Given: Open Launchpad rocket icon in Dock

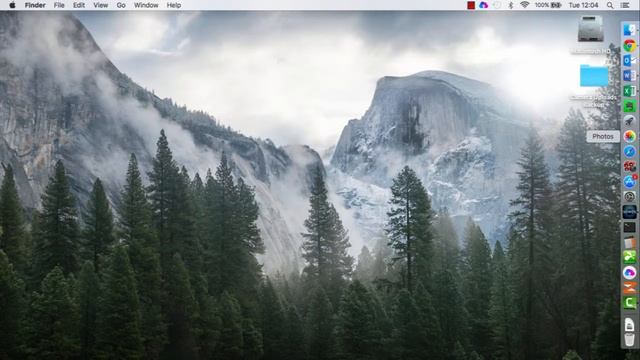Looking at the screenshot, I should (629, 121).
